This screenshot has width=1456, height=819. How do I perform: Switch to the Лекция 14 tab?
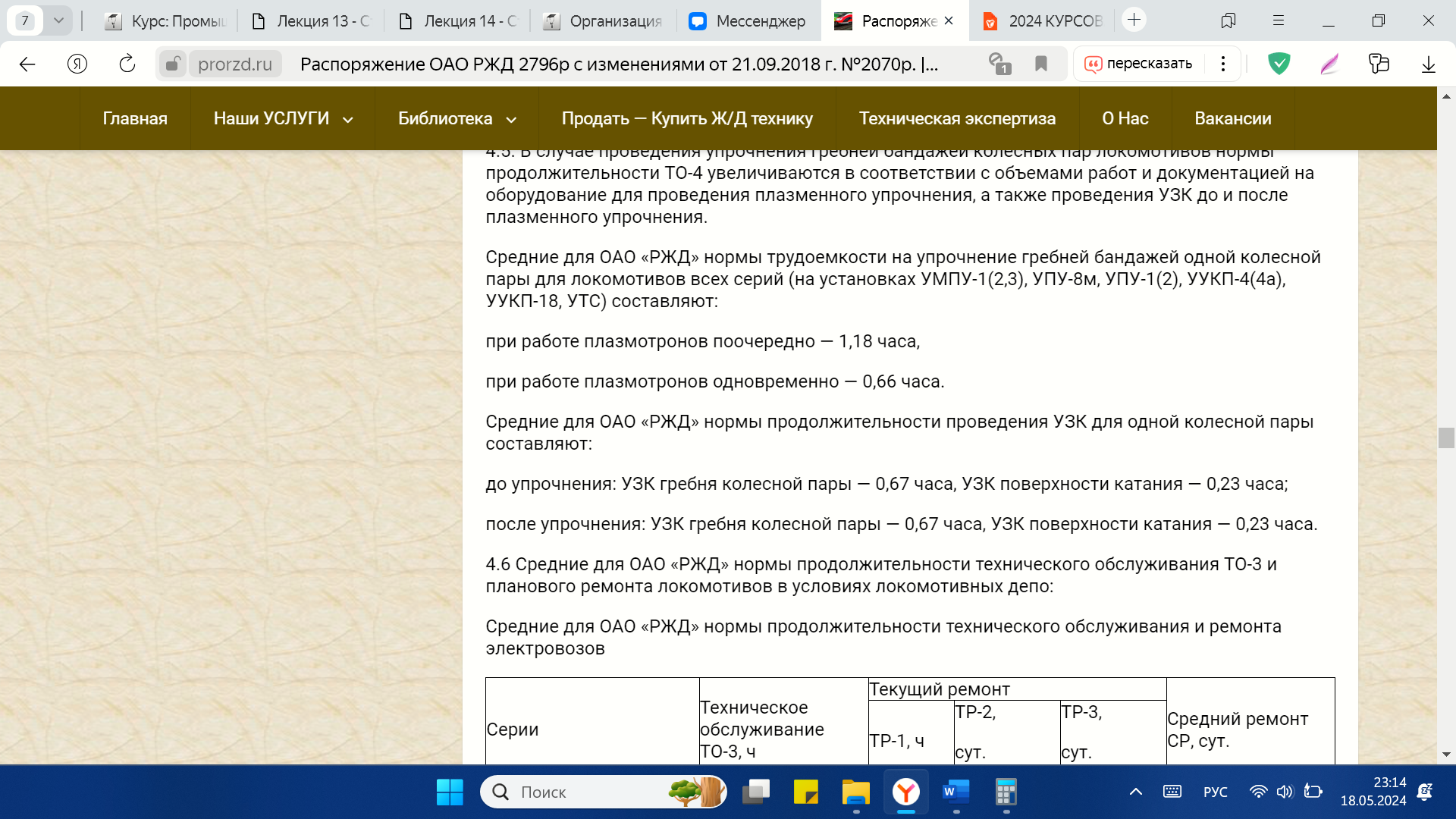click(458, 21)
